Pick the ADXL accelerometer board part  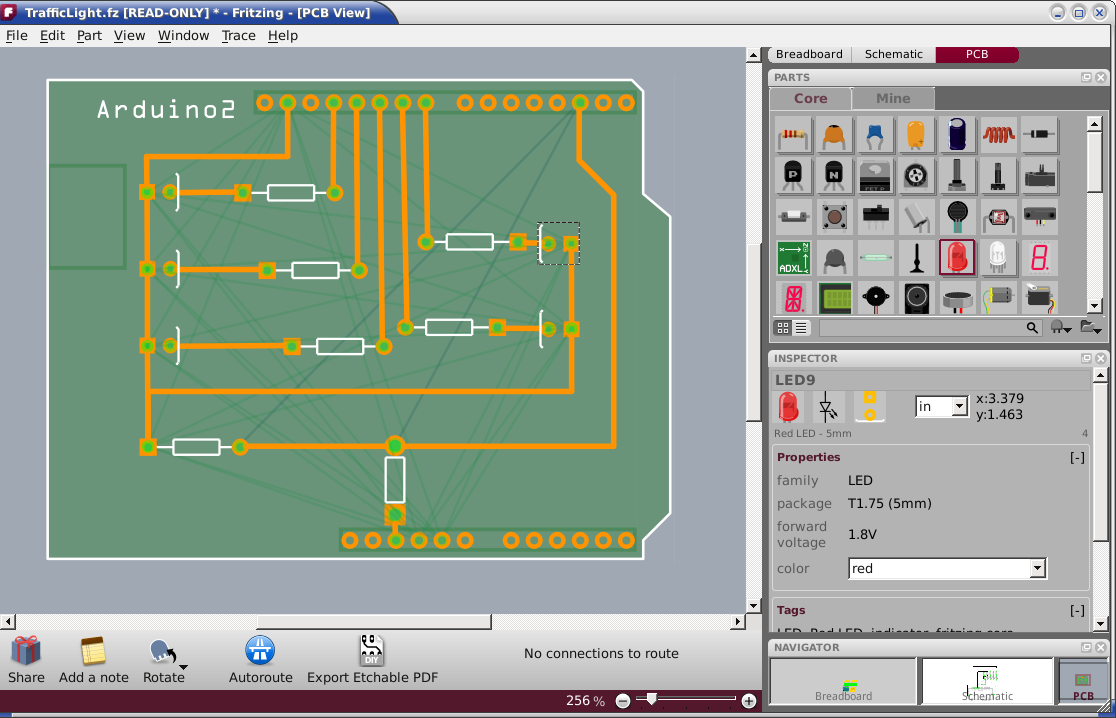point(793,258)
